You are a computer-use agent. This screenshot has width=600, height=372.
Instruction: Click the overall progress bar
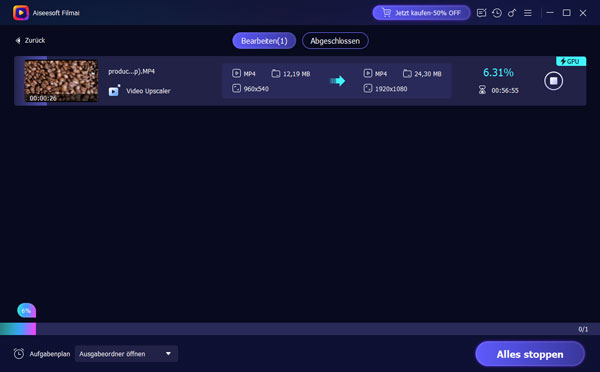tap(300, 329)
